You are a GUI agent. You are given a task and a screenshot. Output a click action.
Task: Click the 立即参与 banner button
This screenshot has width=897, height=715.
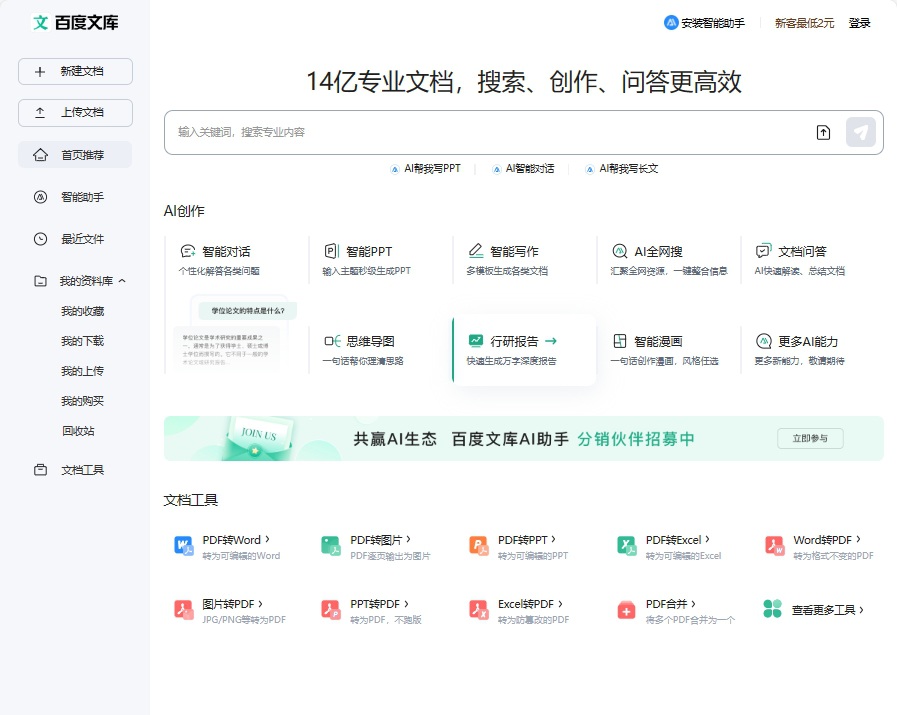810,439
